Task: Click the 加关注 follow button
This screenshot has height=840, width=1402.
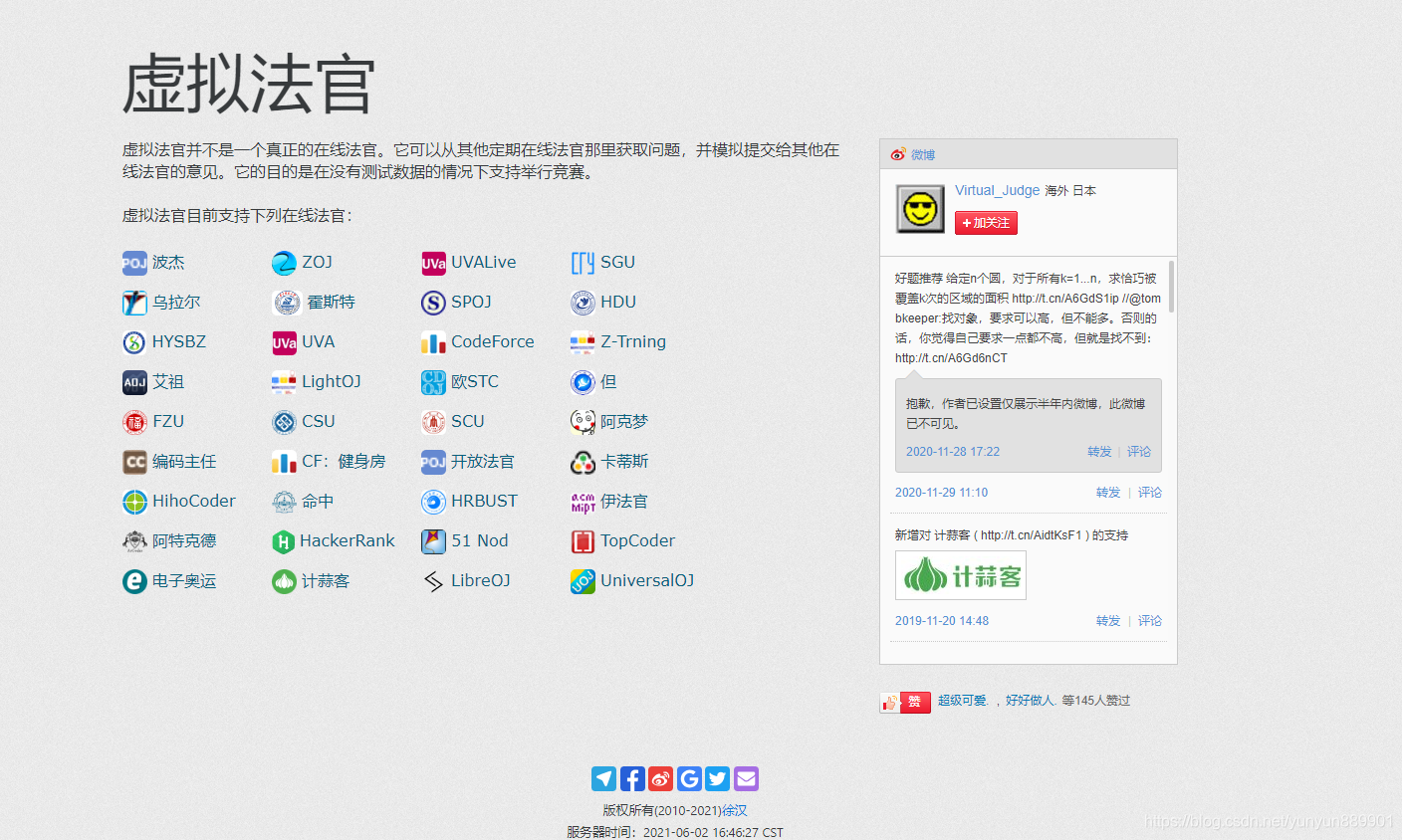Action: coord(986,223)
